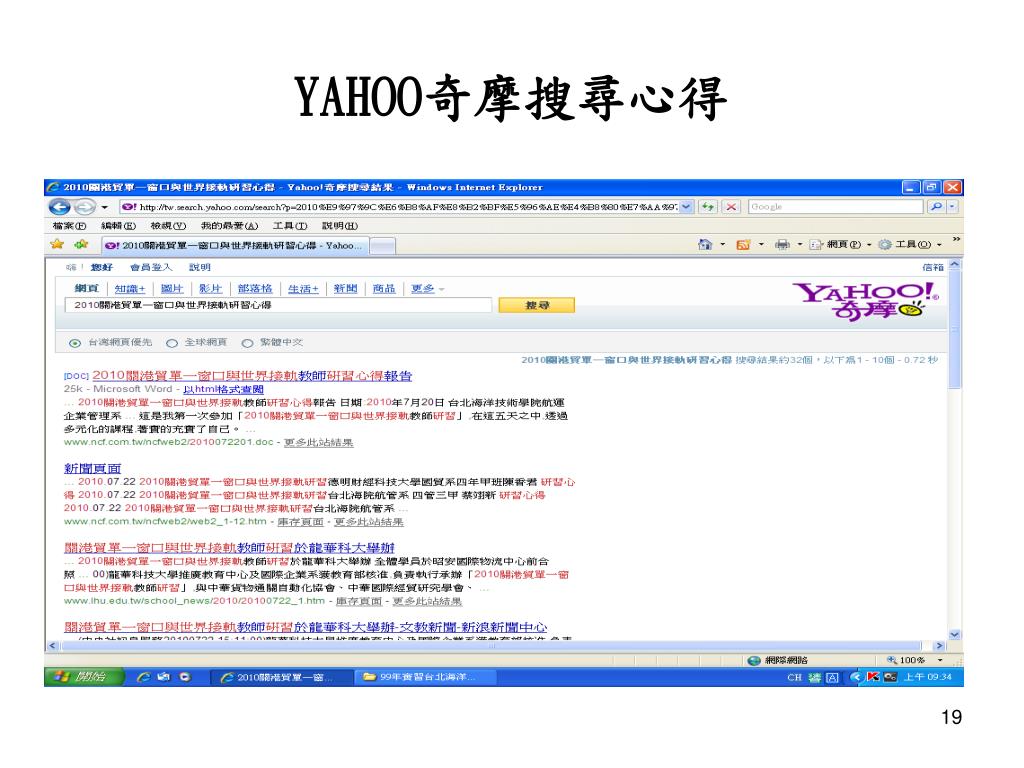The width and height of the screenshot is (1024, 768).
Task: Expand the Print dropdown arrow
Action: click(x=799, y=244)
